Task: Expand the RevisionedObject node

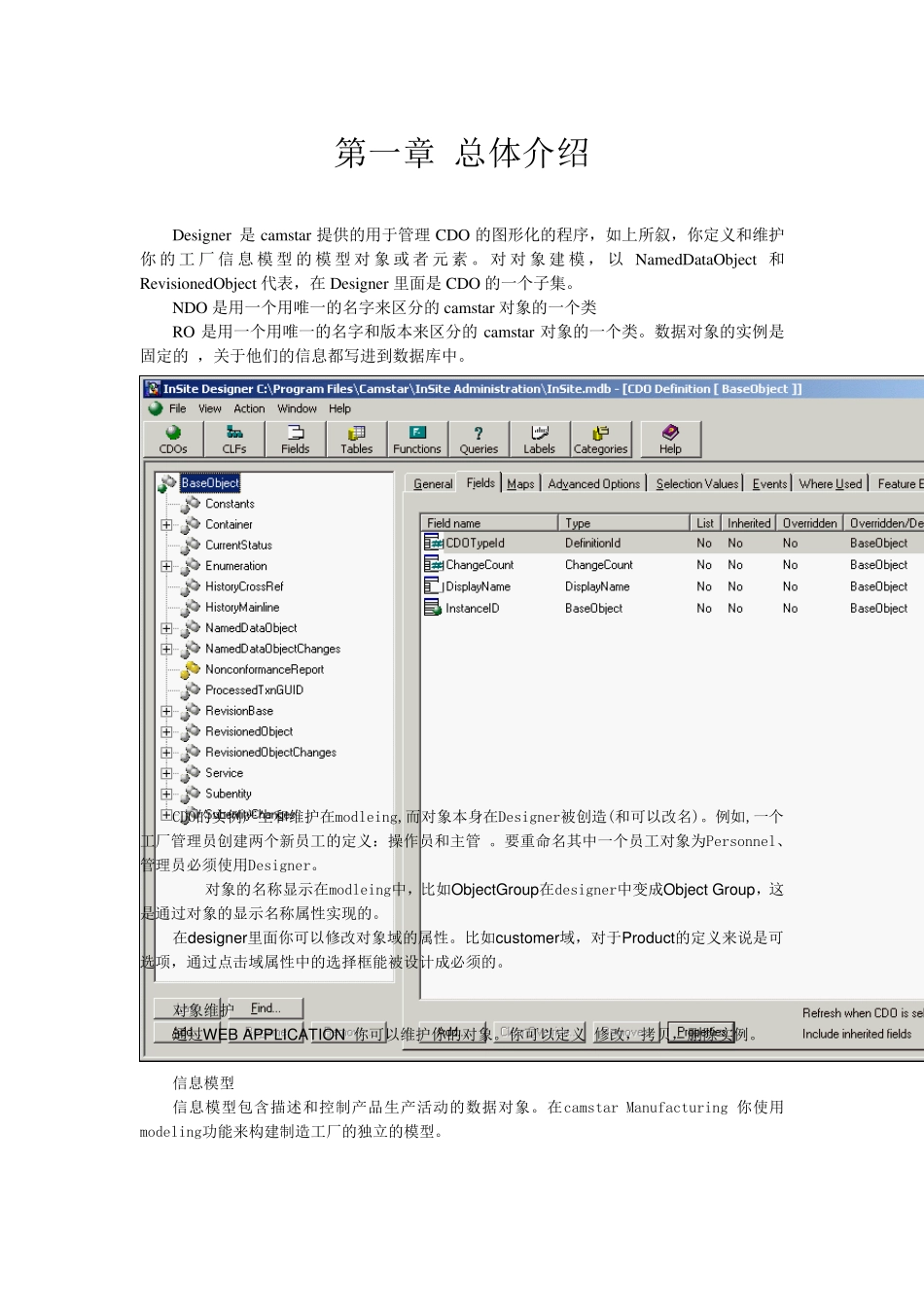Action: [166, 731]
